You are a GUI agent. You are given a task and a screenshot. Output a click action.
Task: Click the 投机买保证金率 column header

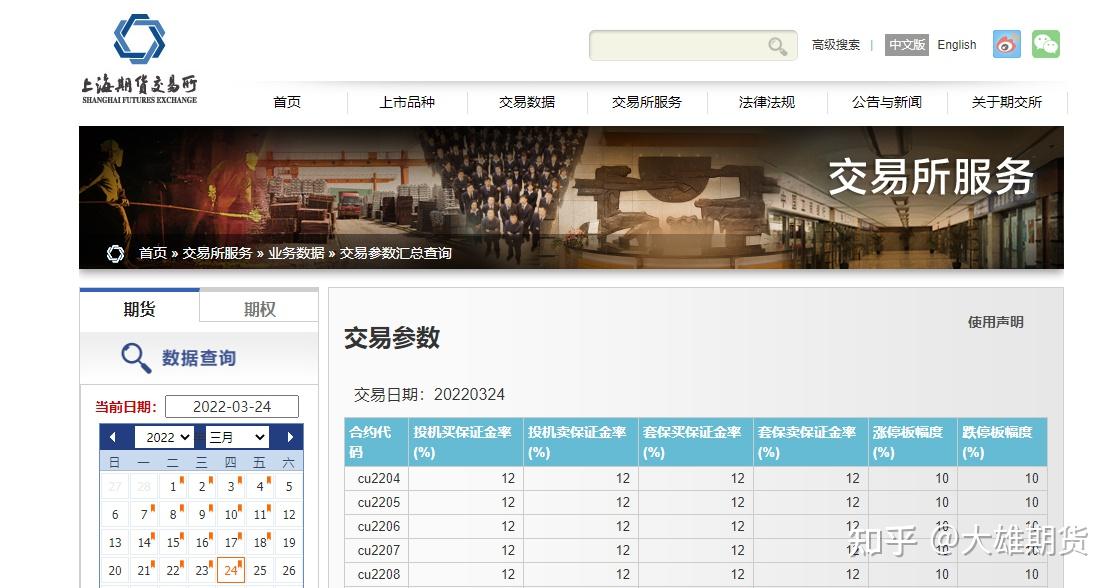466,442
